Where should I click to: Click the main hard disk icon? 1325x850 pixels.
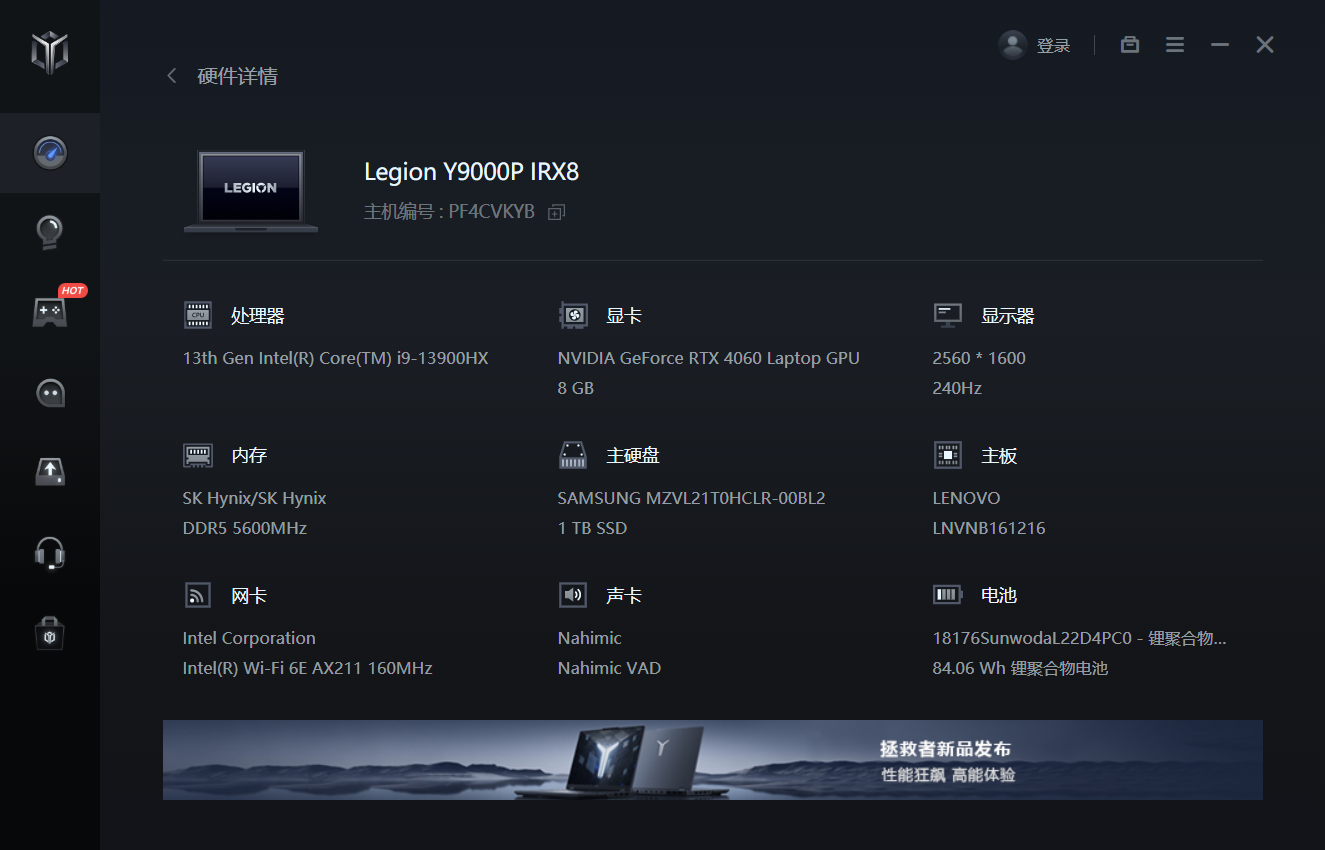pyautogui.click(x=573, y=455)
